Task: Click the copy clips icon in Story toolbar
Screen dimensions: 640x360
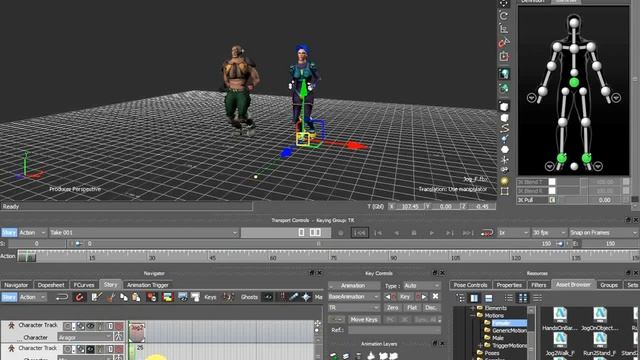Action: point(123,297)
